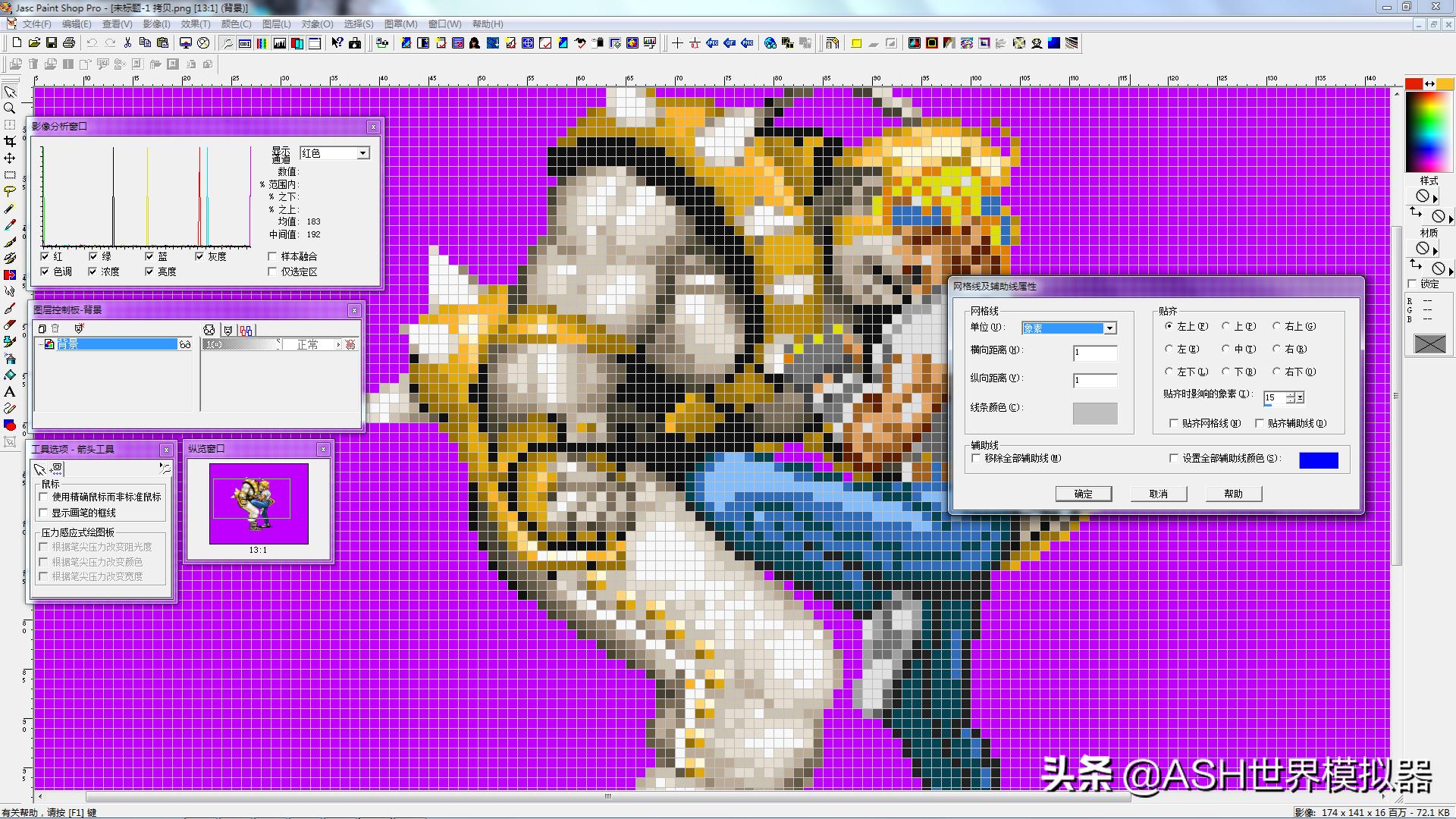Pick the Eraser tool
1456x819 pixels.
click(10, 324)
